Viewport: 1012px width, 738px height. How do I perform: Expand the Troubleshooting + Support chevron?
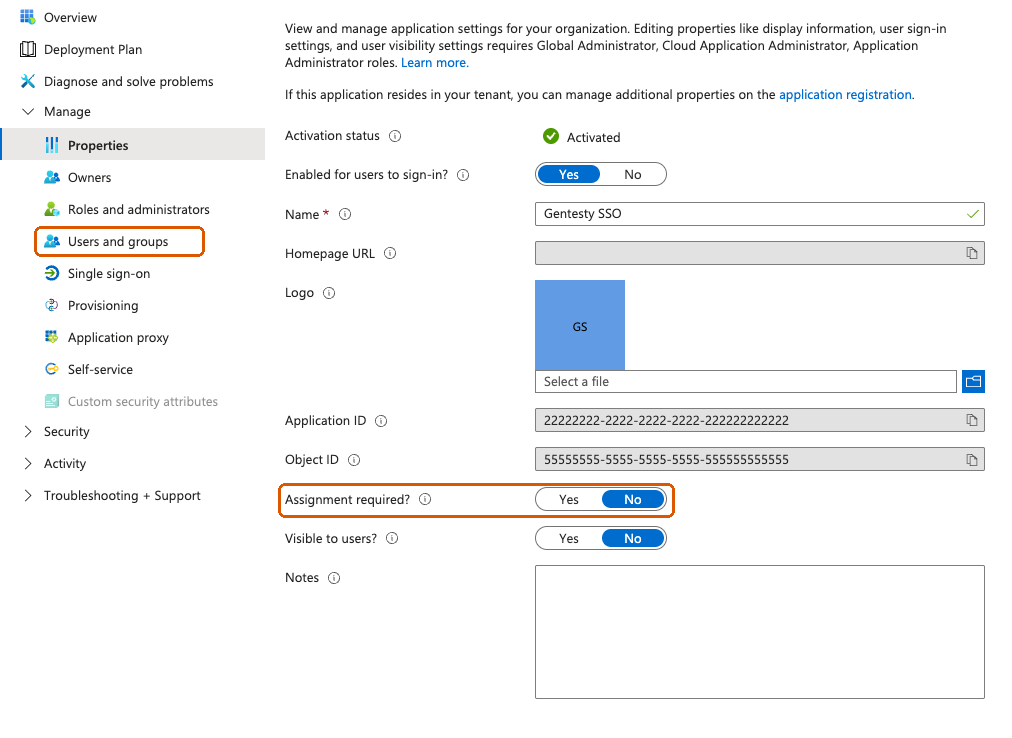pyautogui.click(x=28, y=495)
